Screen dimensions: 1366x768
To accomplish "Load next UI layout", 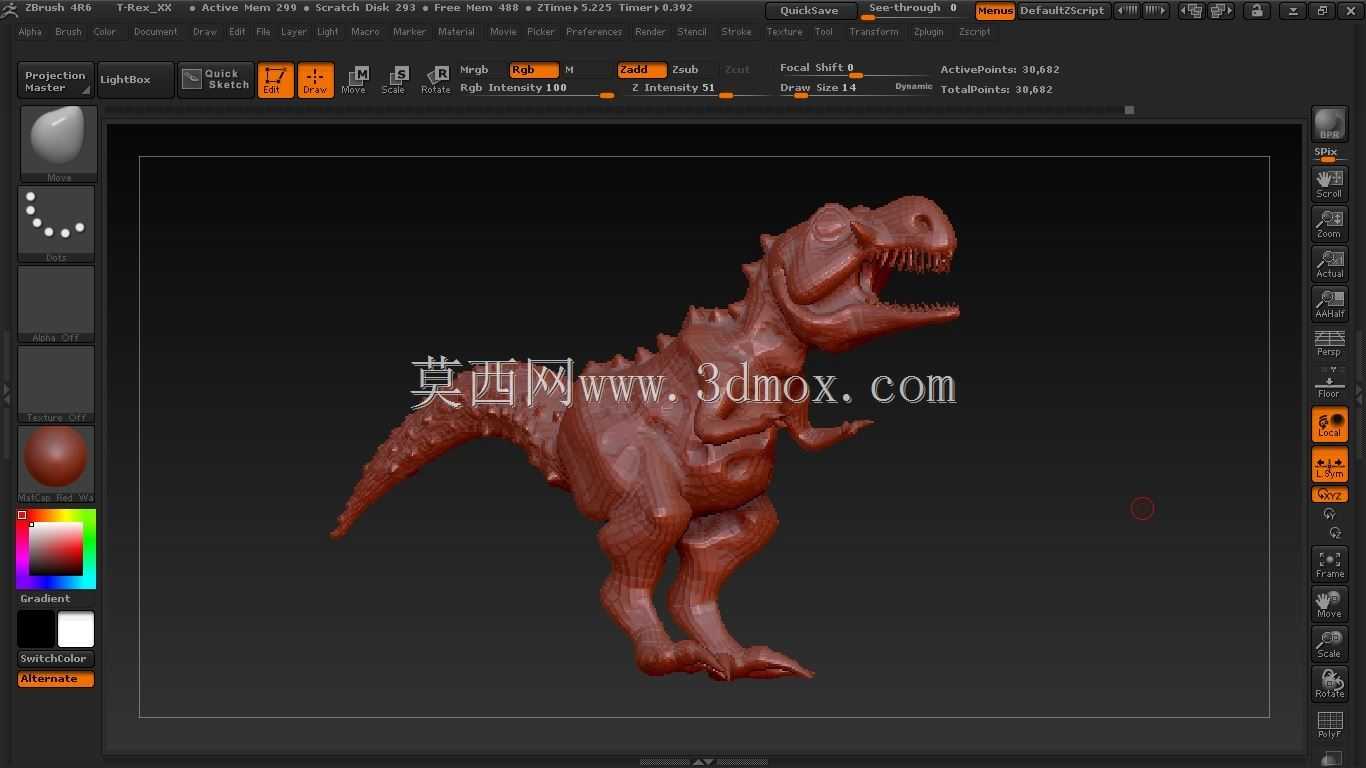I will [x=1221, y=11].
